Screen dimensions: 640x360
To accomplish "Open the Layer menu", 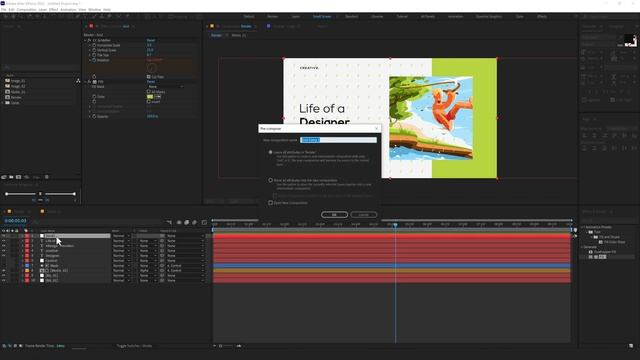I will click(43, 9).
